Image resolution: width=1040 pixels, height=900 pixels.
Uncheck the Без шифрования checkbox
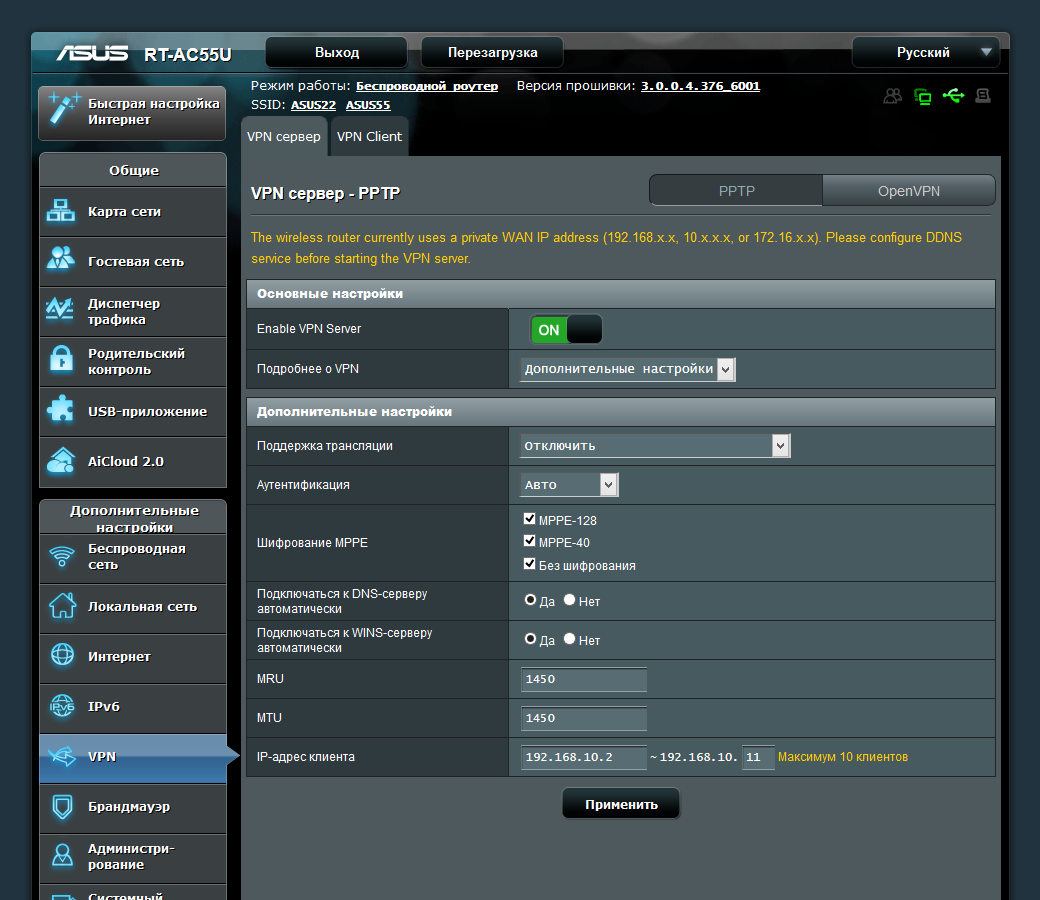click(529, 565)
